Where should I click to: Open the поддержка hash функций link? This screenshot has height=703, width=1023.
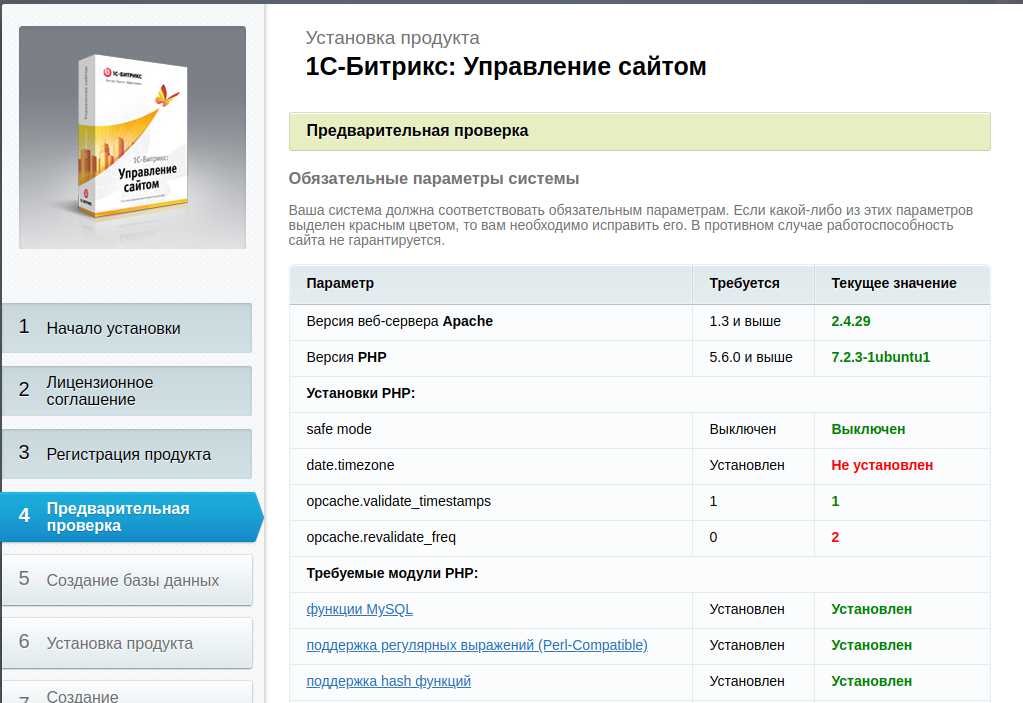click(388, 681)
